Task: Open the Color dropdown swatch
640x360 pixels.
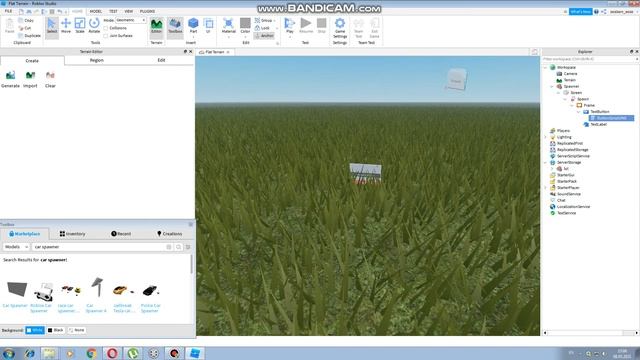Action: (x=245, y=26)
